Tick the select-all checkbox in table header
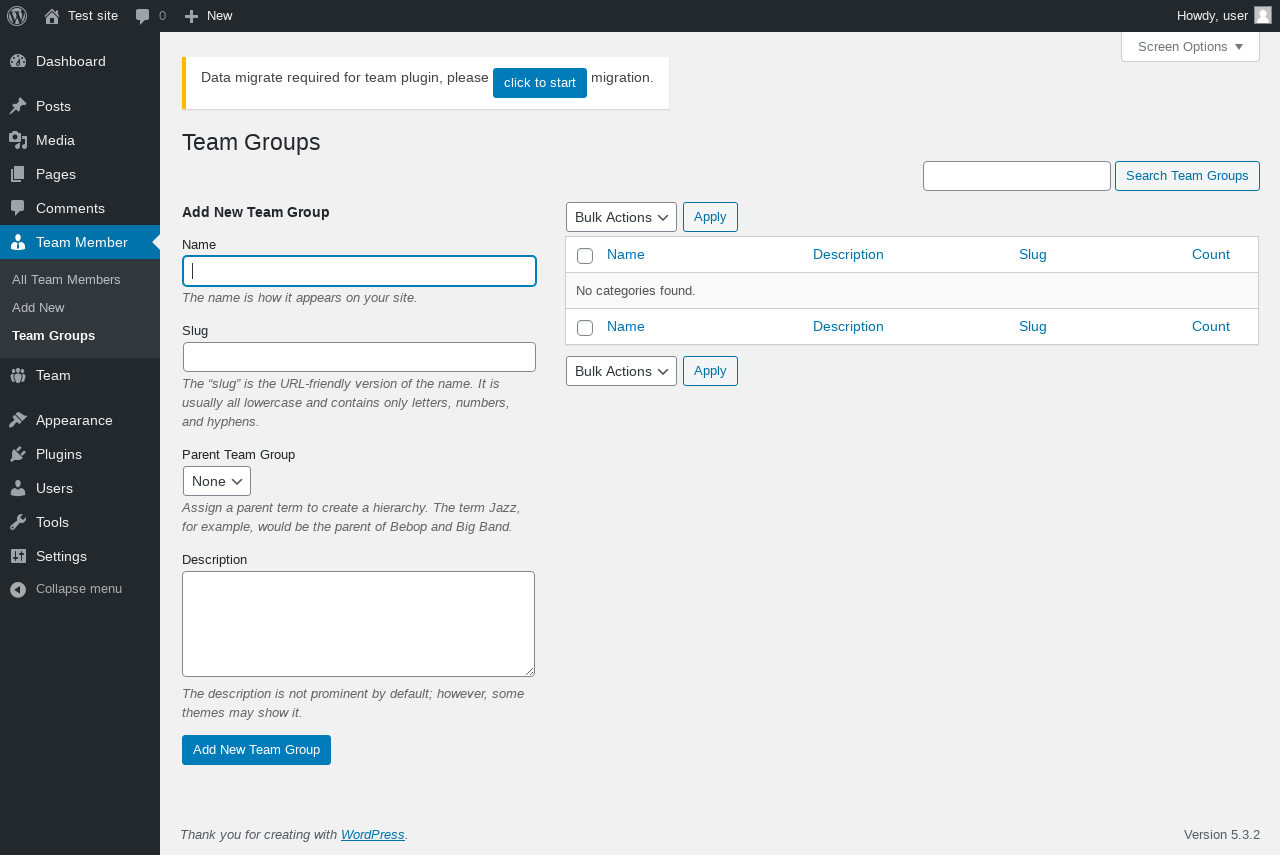Image resolution: width=1280 pixels, height=855 pixels. tap(585, 256)
